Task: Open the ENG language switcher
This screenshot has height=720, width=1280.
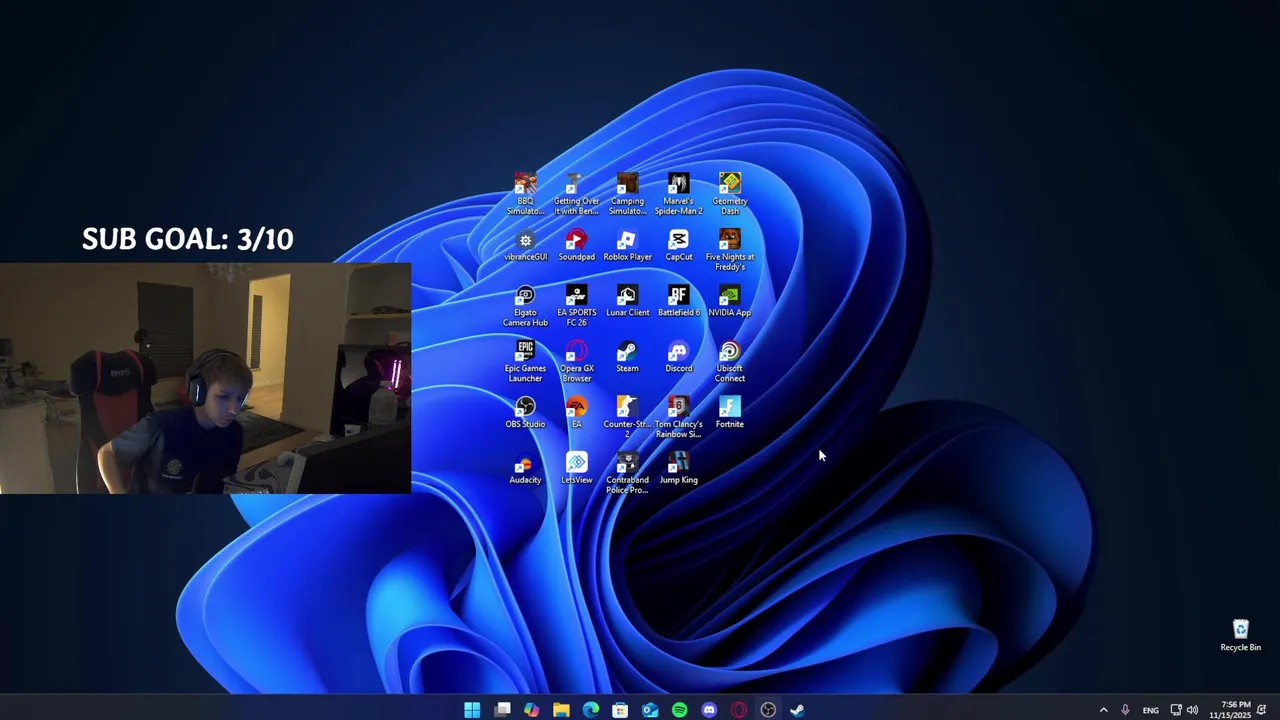Action: 1150,710
